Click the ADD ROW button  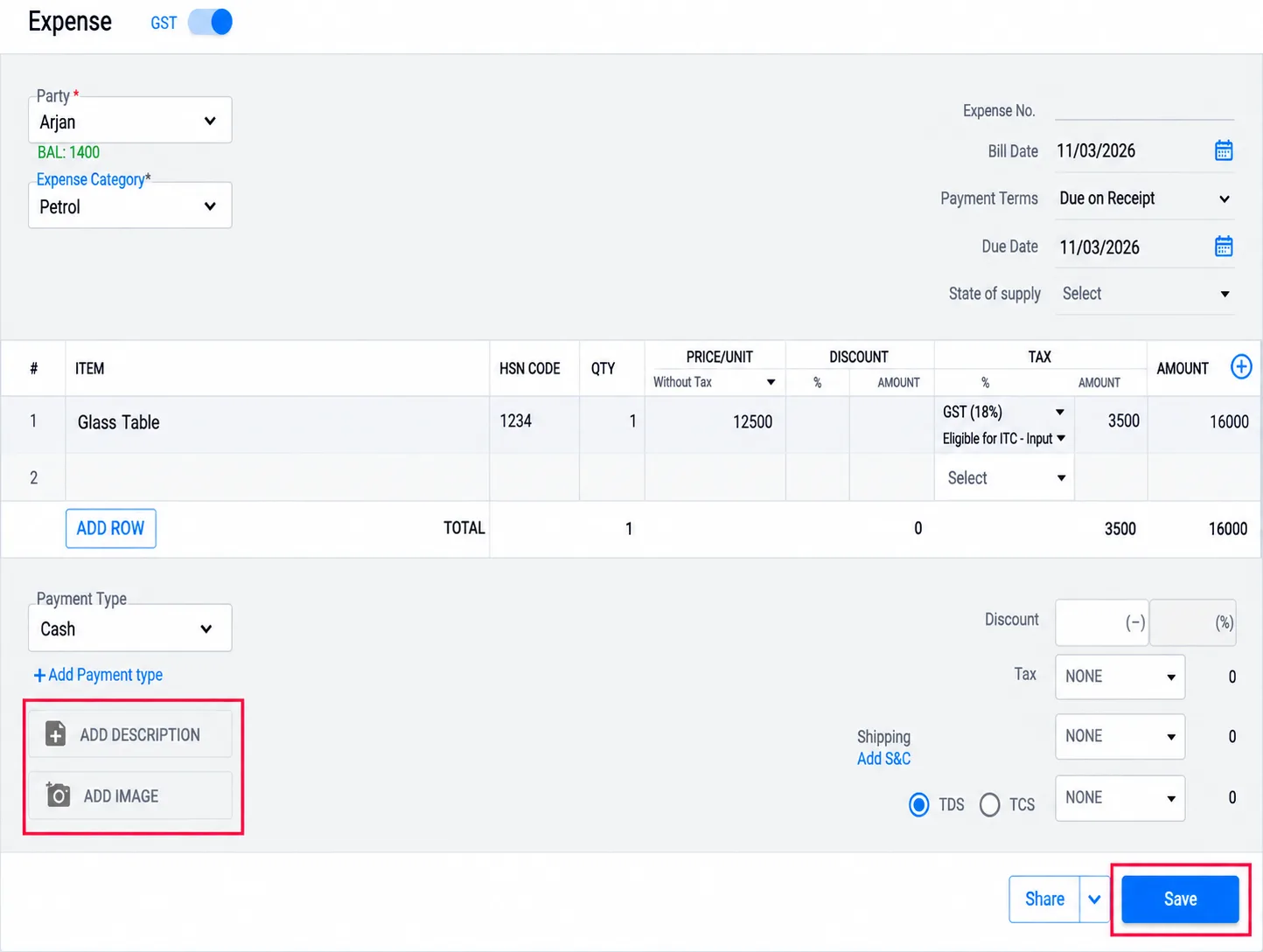point(111,528)
